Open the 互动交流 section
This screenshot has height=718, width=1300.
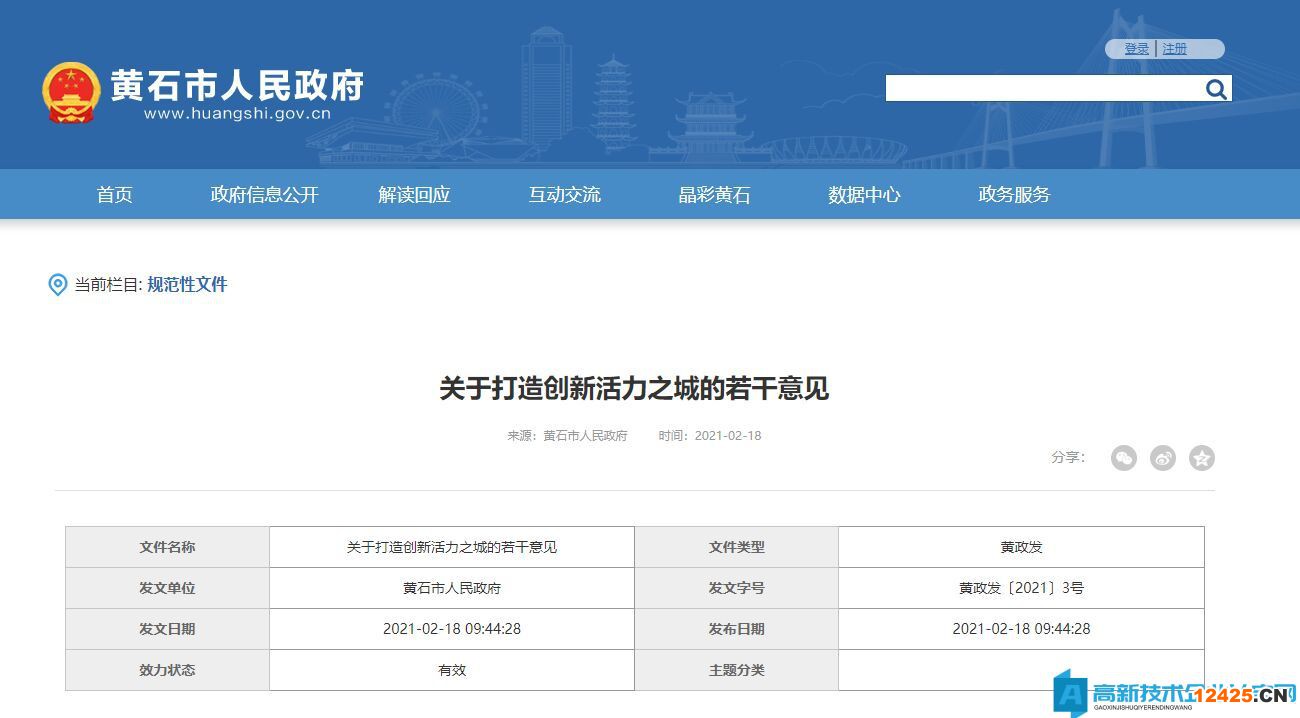564,194
